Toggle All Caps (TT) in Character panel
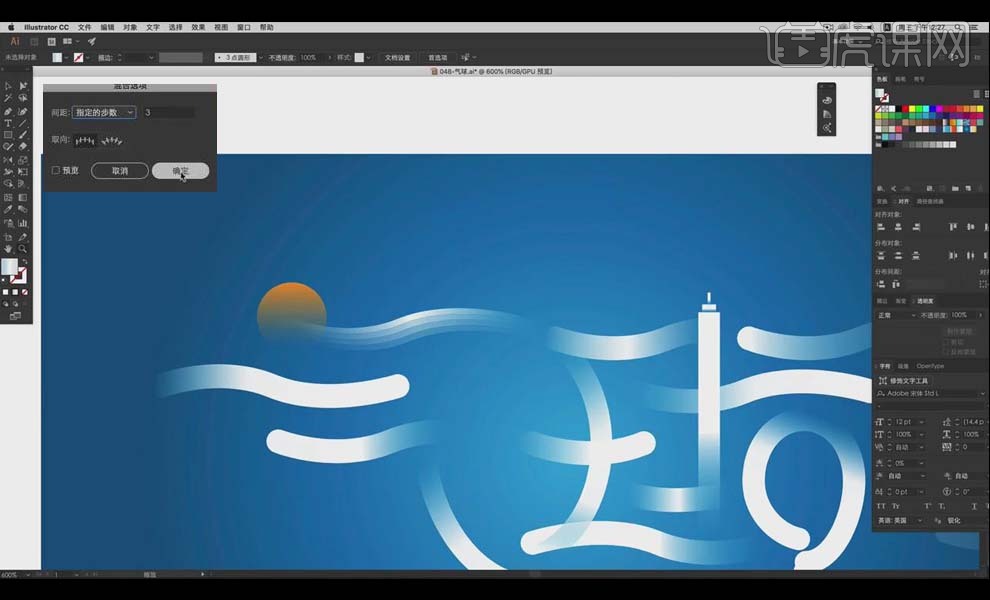 pos(881,506)
